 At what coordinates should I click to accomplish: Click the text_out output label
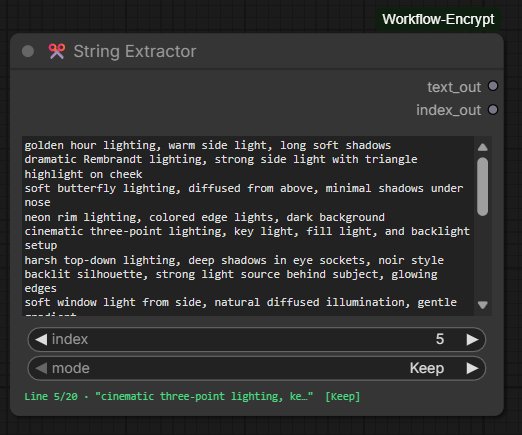pyautogui.click(x=454, y=87)
